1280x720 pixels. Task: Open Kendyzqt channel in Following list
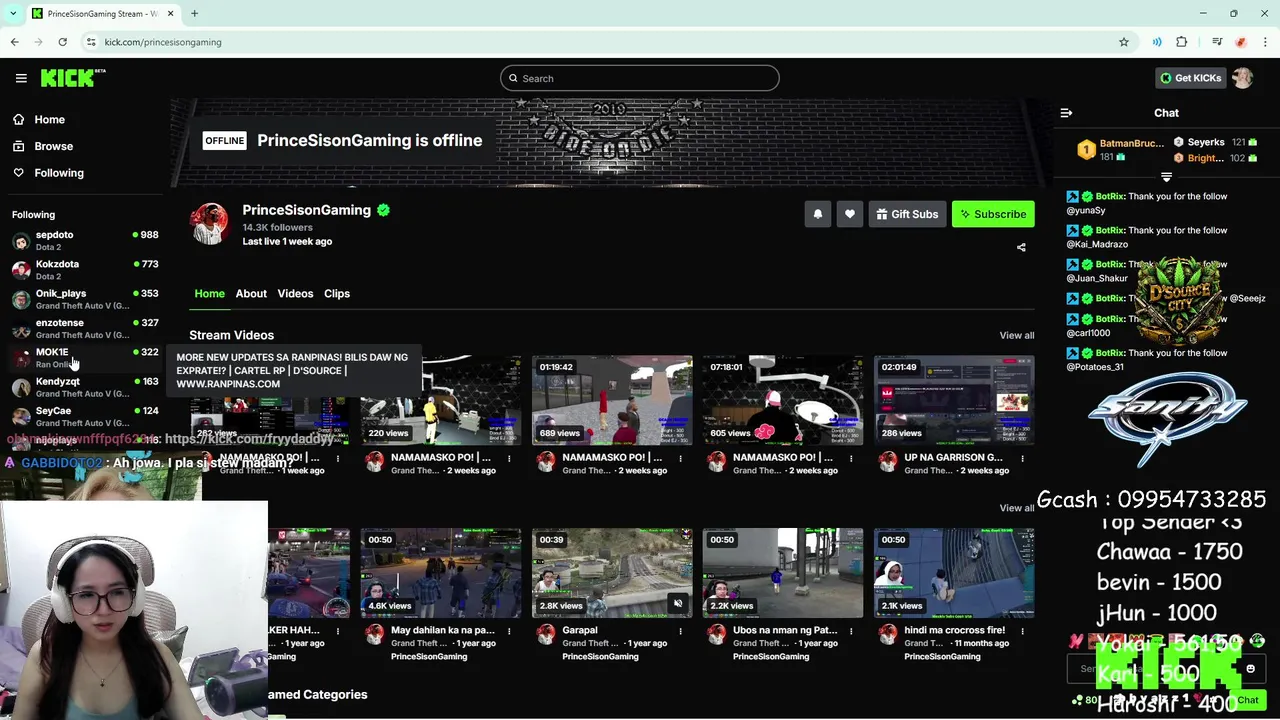tap(85, 387)
